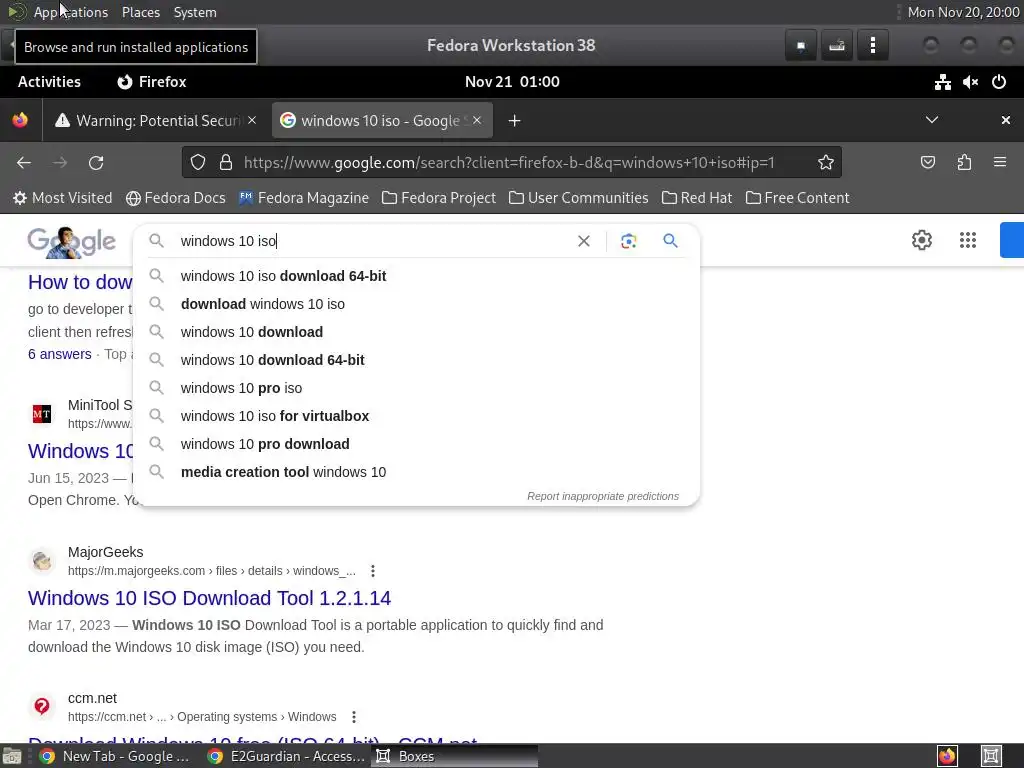
Task: Open the Firefox hamburger menu
Action: click(x=1000, y=163)
